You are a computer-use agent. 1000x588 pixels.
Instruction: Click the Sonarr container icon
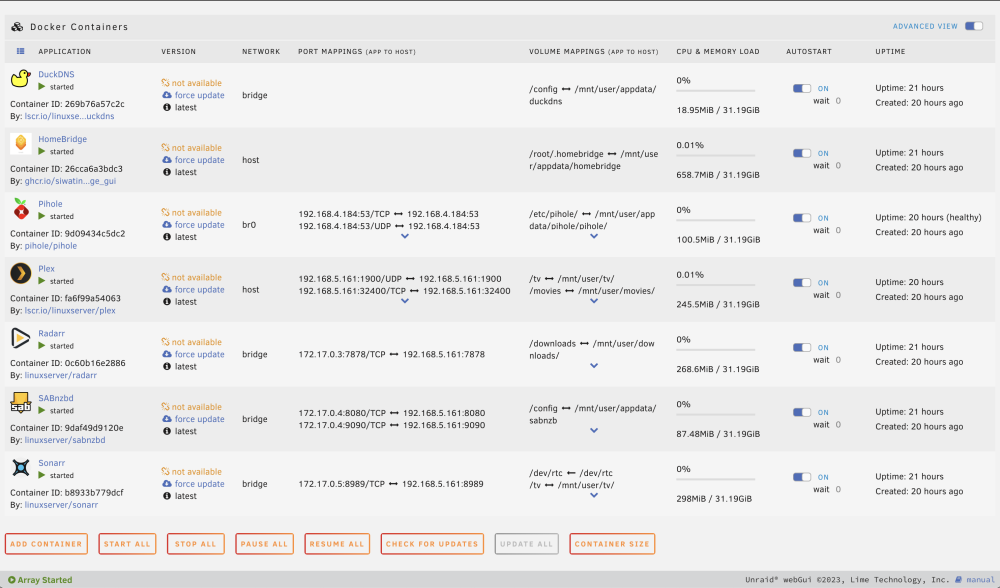[x=20, y=467]
